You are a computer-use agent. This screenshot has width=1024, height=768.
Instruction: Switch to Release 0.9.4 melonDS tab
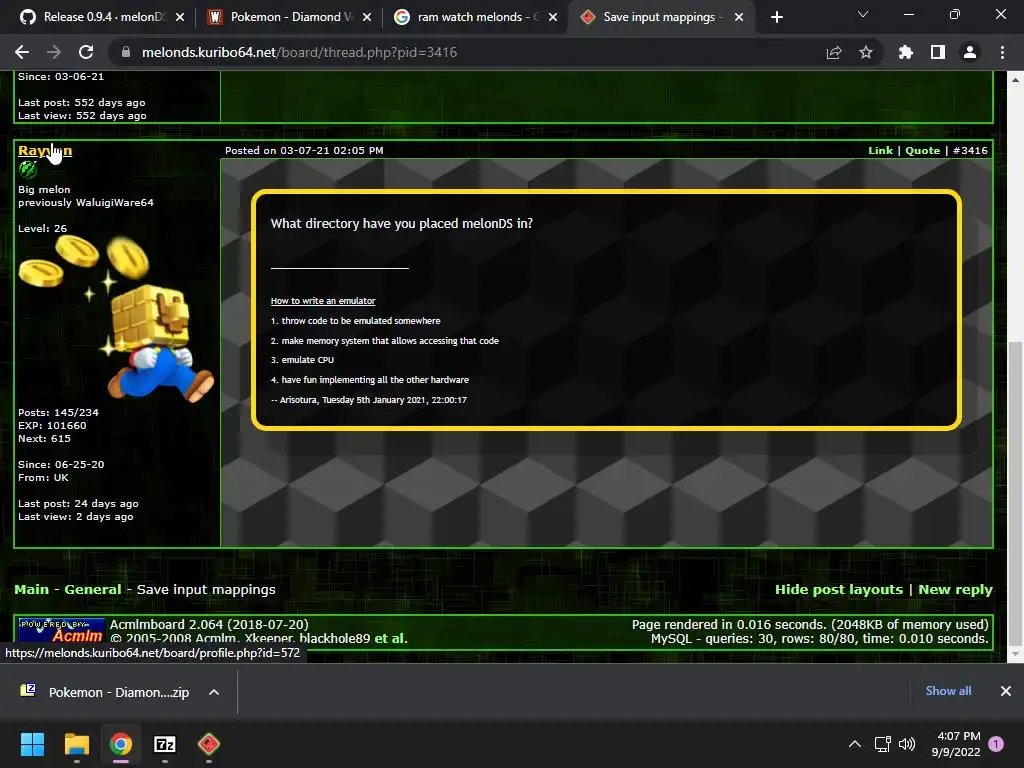(101, 17)
